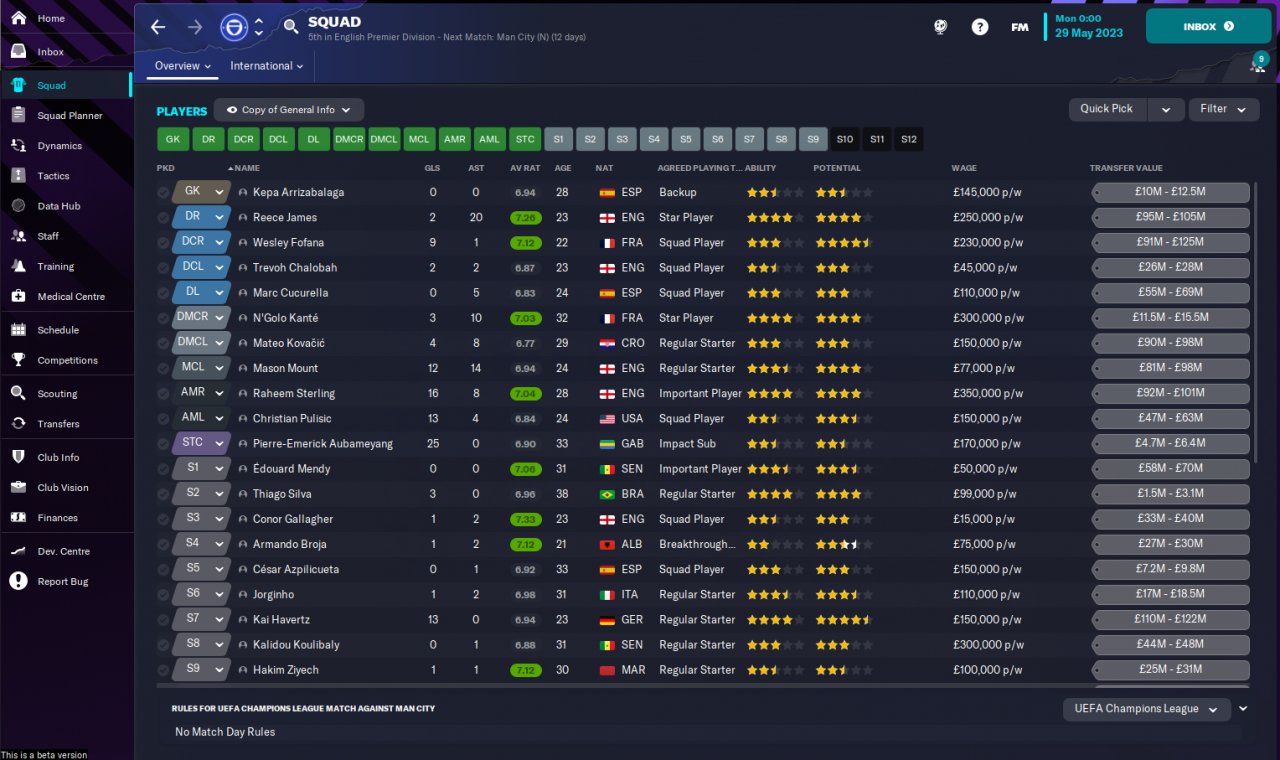Open the help question mark icon
This screenshot has height=760, width=1280.
[980, 27]
